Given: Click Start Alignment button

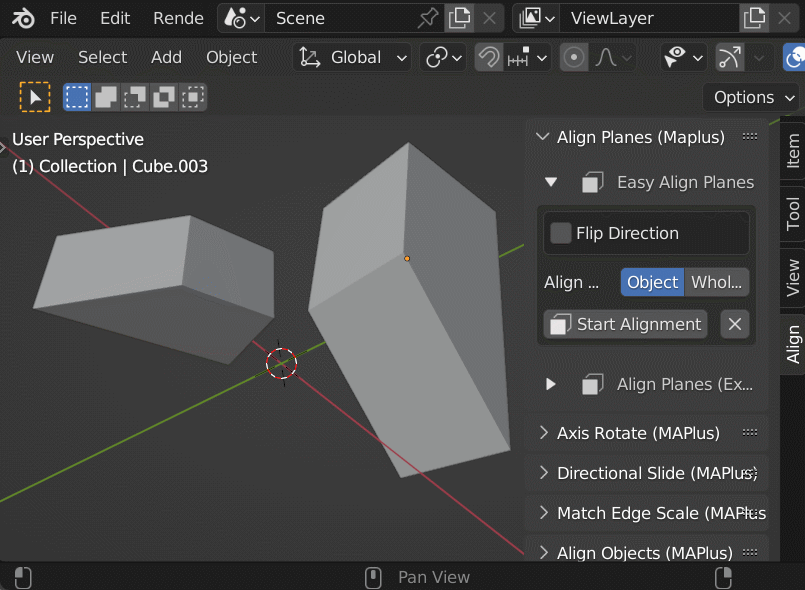Looking at the screenshot, I should click(625, 324).
